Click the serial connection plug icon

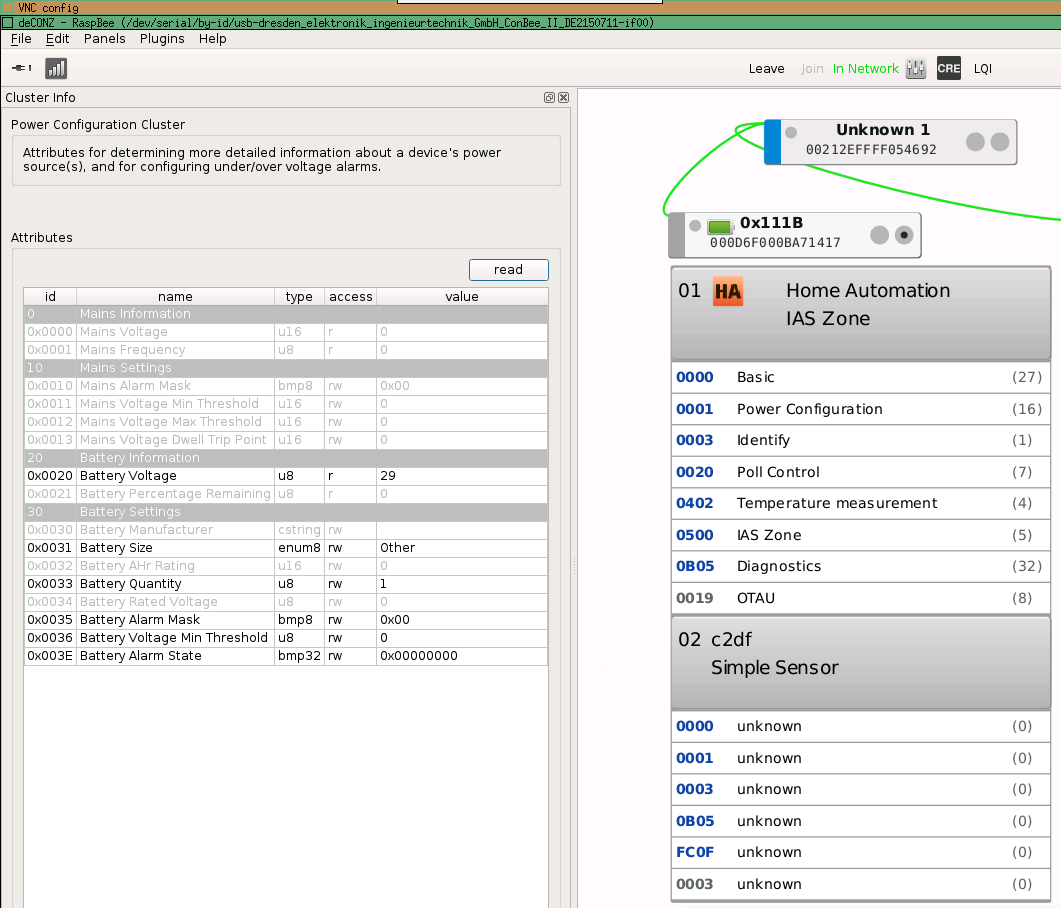[22, 68]
